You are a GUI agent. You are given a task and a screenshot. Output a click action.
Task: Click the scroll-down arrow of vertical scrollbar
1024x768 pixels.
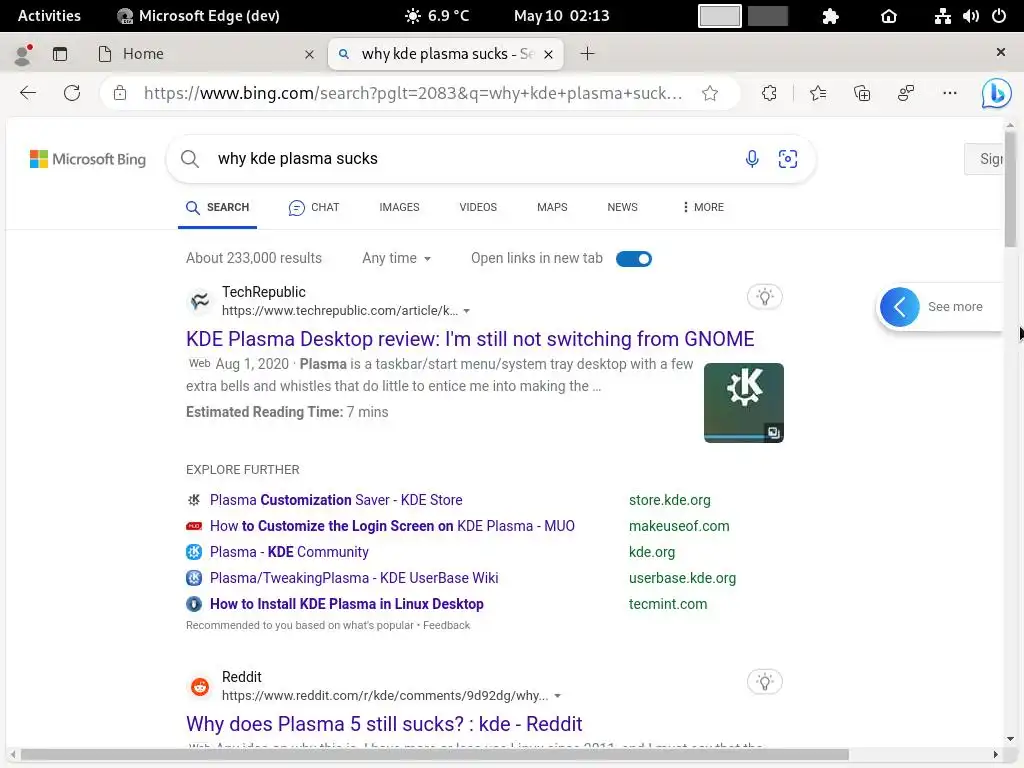1010,739
